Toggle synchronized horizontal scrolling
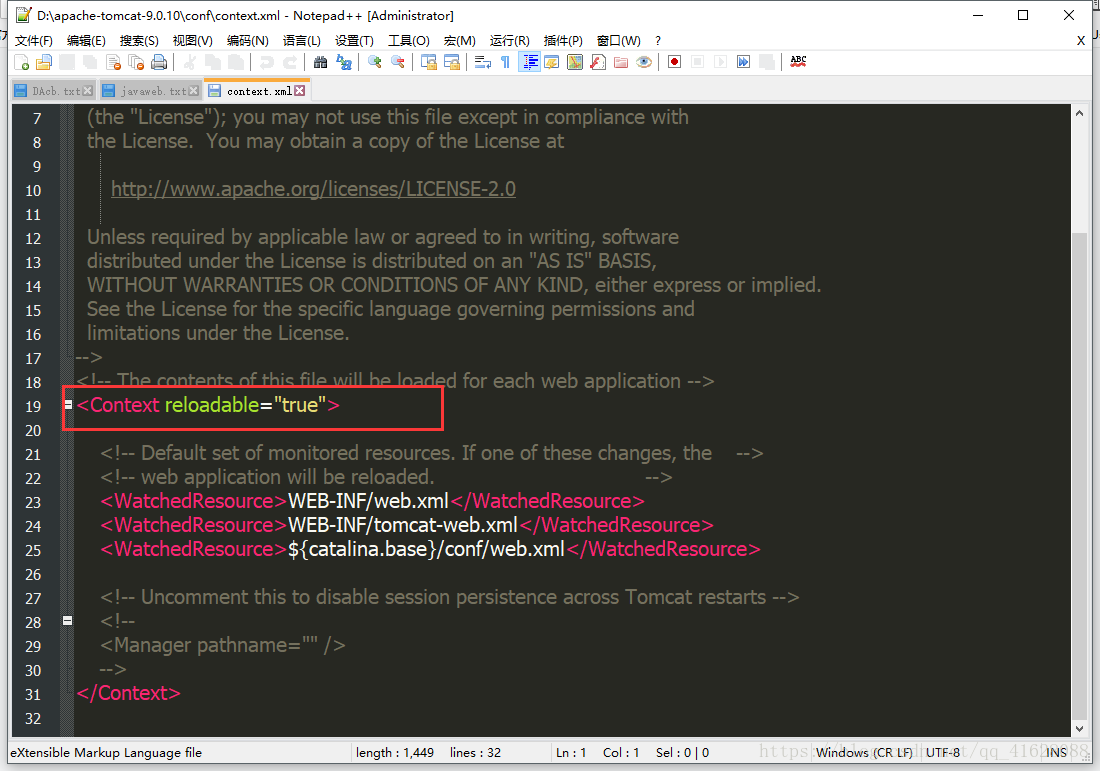The width and height of the screenshot is (1100, 771). (x=452, y=62)
